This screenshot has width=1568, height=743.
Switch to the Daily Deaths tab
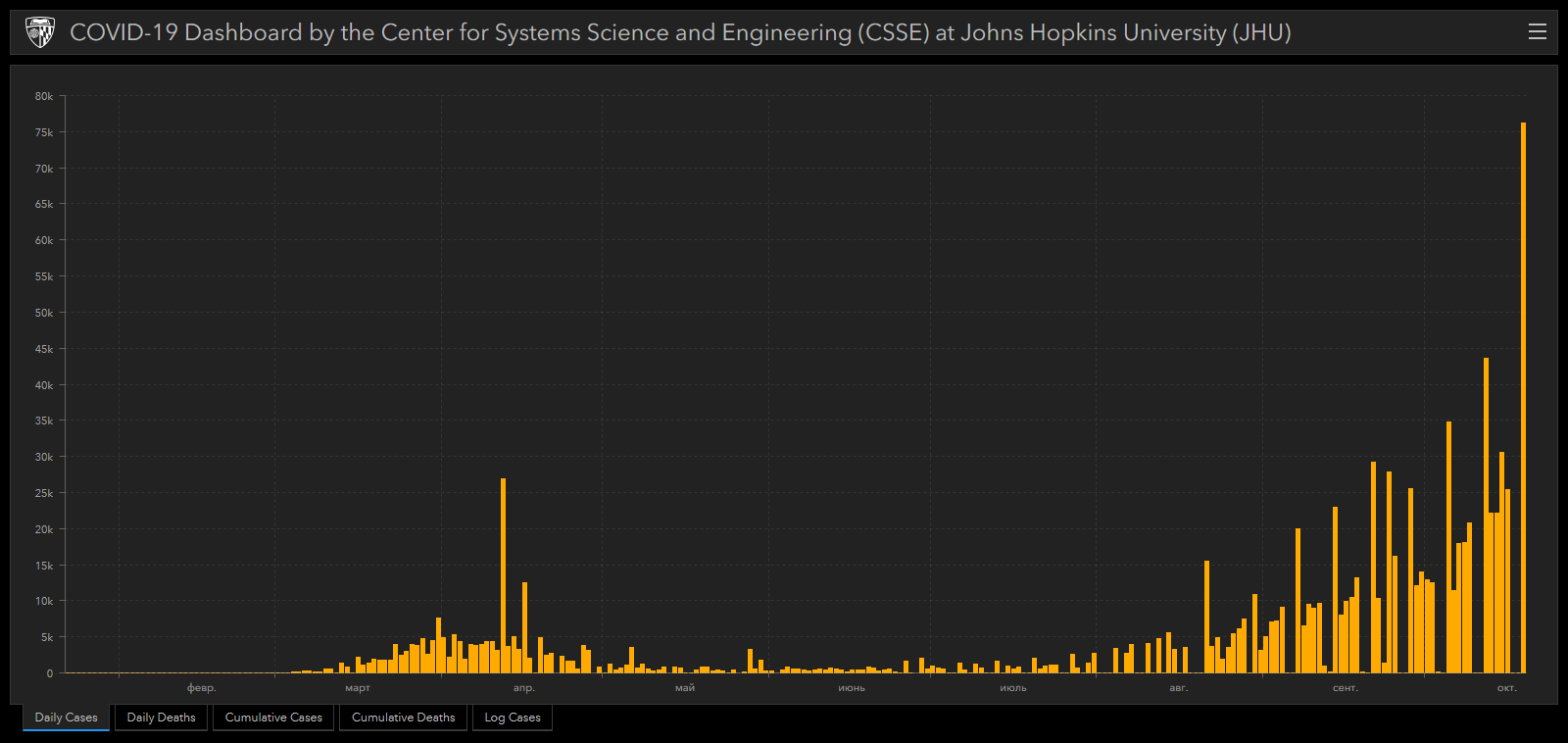[161, 718]
